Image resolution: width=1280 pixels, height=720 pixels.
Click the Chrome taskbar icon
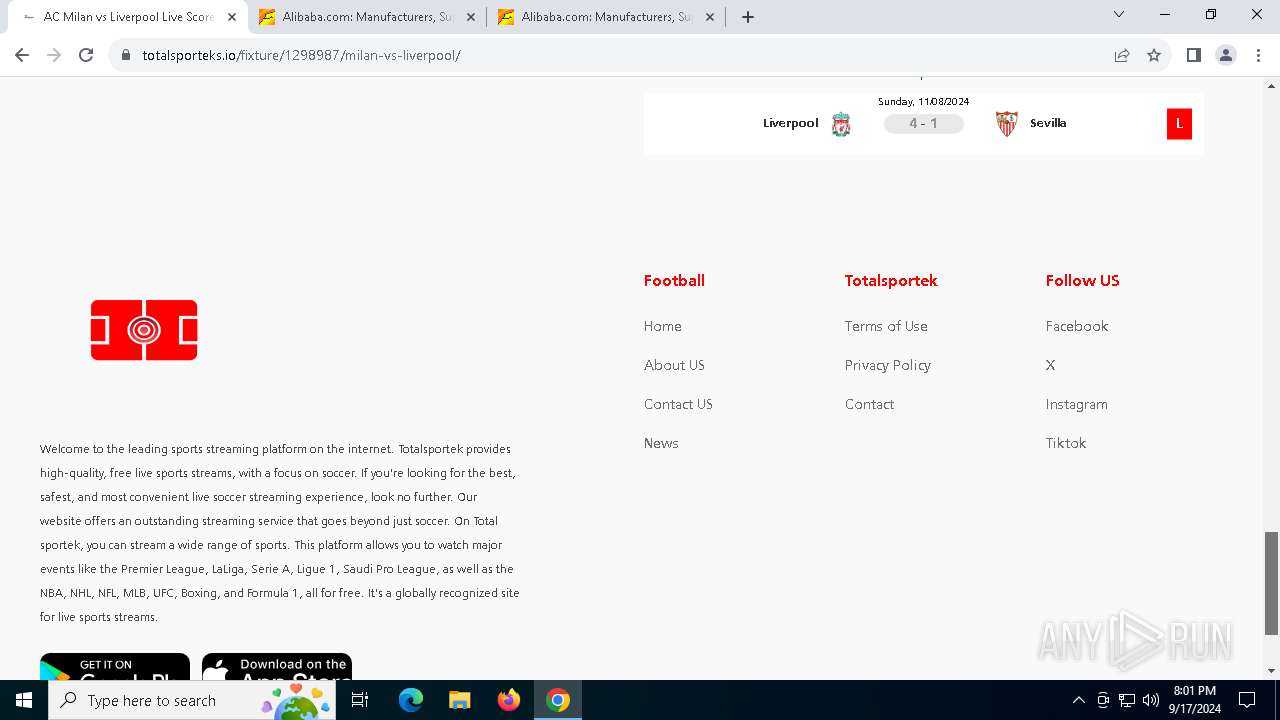click(x=558, y=700)
